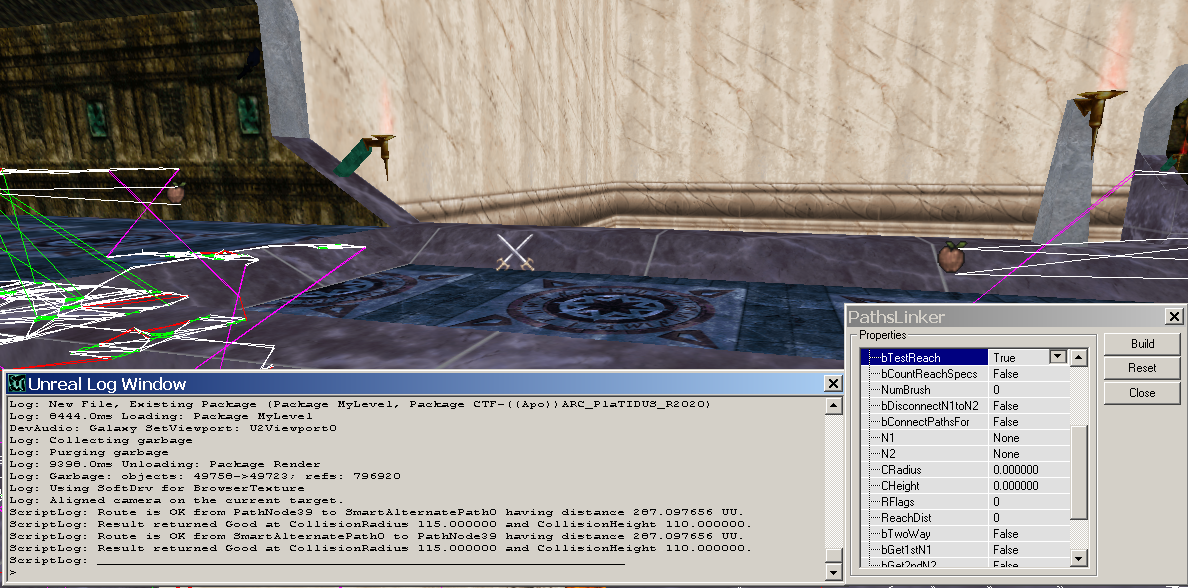Select the NumBrush property row
Screen dimensions: 1188x588
point(964,389)
